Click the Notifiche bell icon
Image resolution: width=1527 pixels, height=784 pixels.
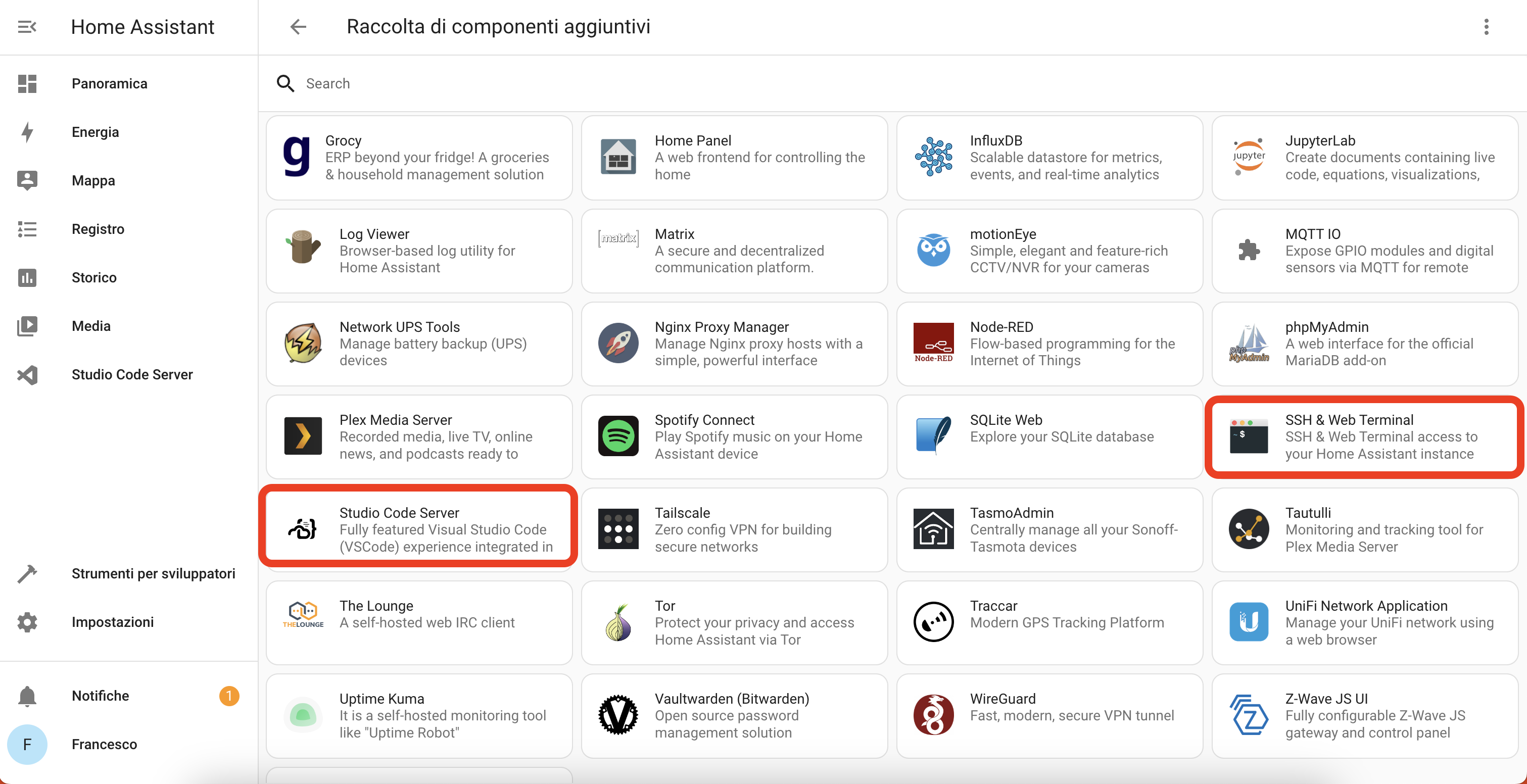(27, 696)
